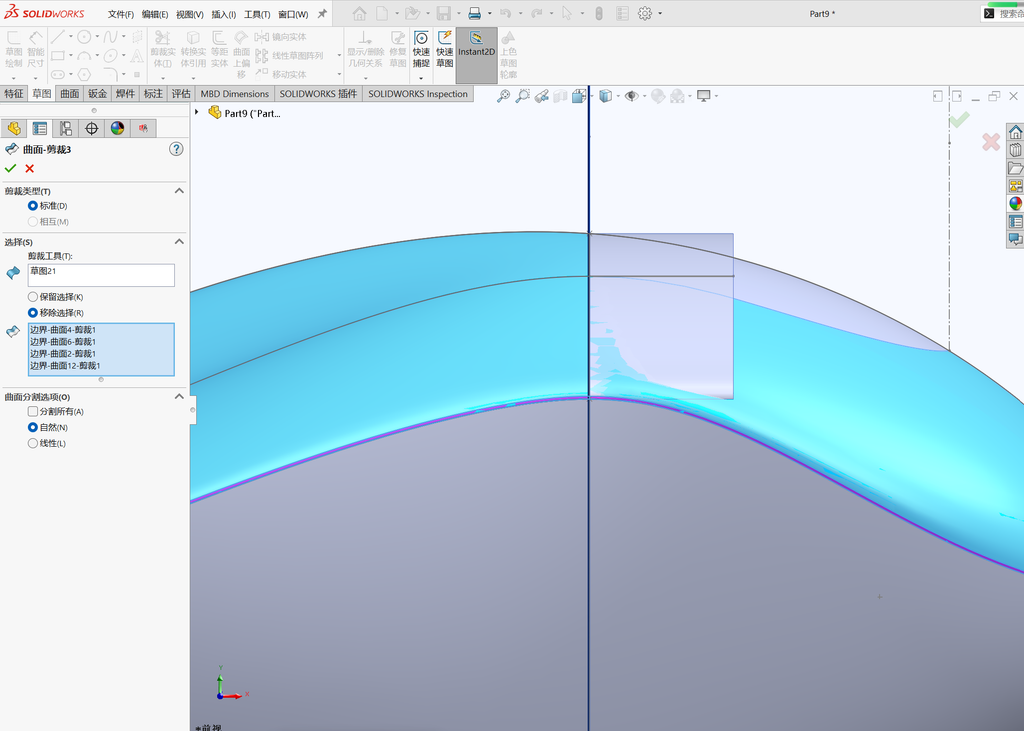Viewport: 1024px width, 731px height.
Task: Open the 工具(T) menu
Action: point(257,14)
